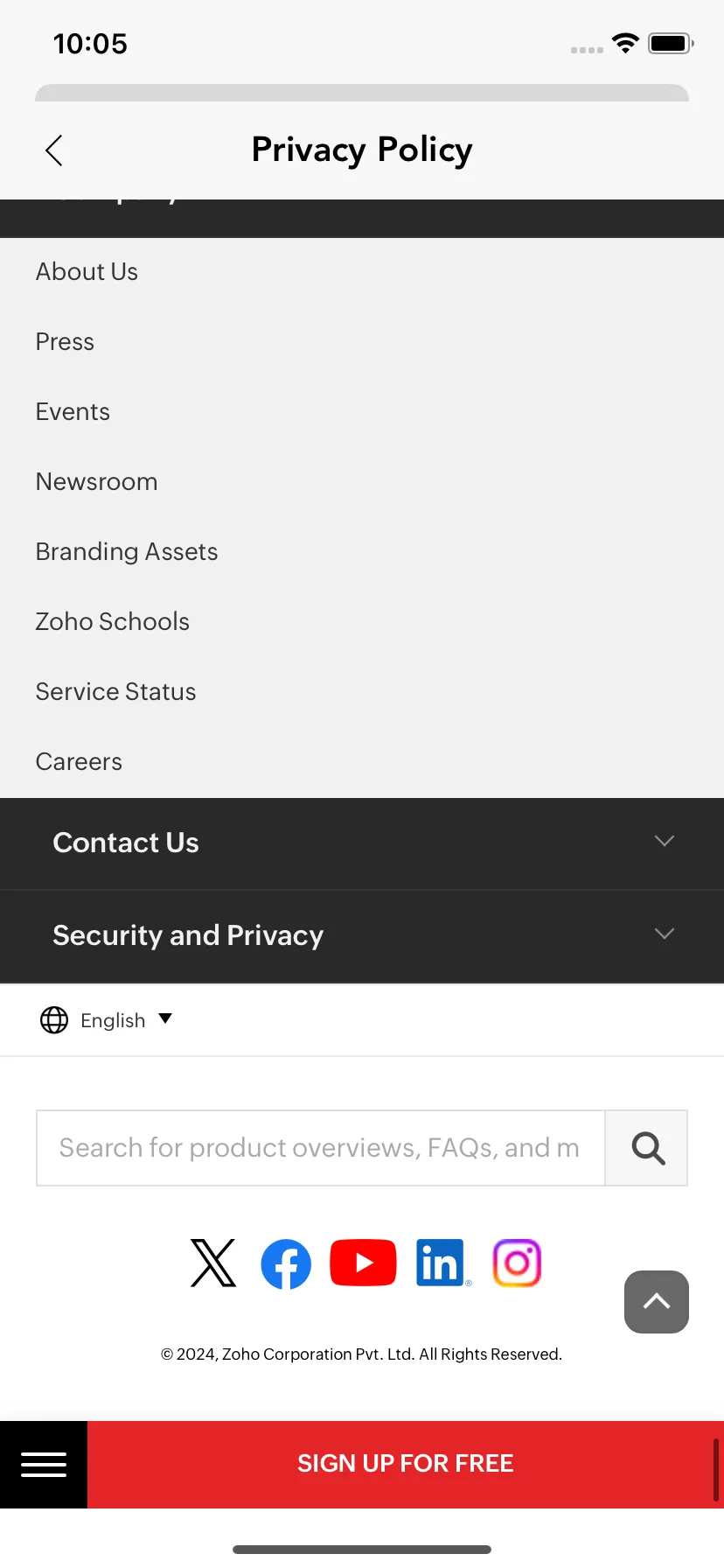Open Zoho's YouTube channel
Image resolution: width=724 pixels, height=1568 pixels.
pyautogui.click(x=363, y=1263)
